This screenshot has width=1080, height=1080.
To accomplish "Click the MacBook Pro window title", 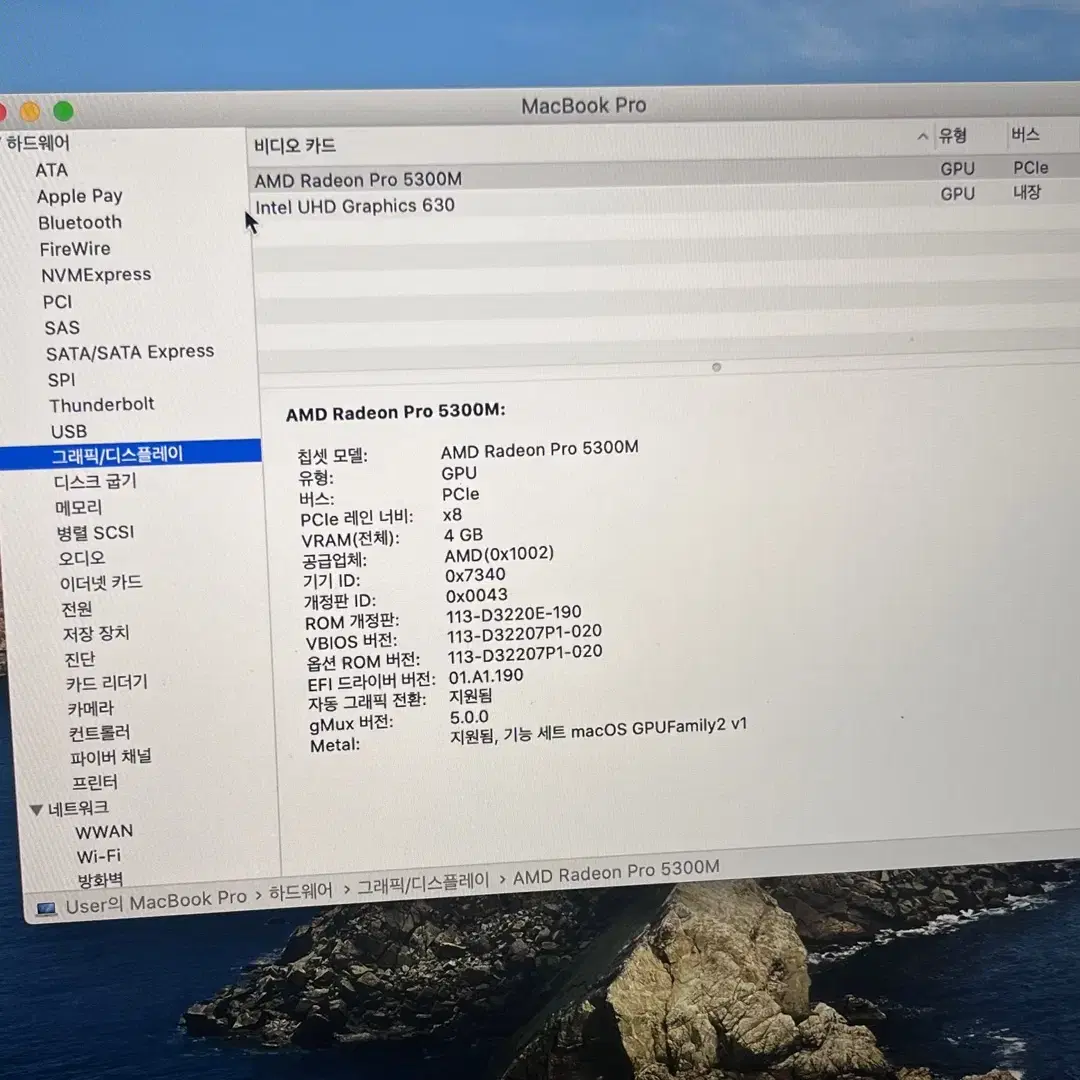I will (583, 106).
